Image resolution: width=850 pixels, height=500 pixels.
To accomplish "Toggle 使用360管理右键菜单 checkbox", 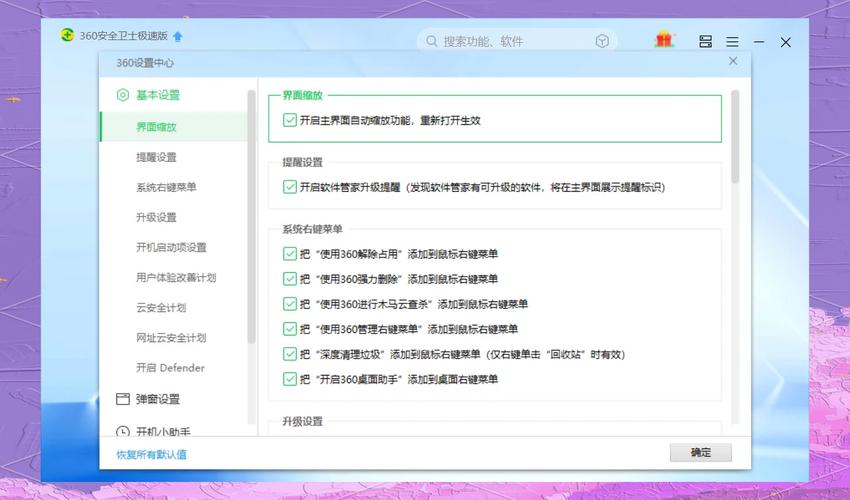I will coord(289,329).
